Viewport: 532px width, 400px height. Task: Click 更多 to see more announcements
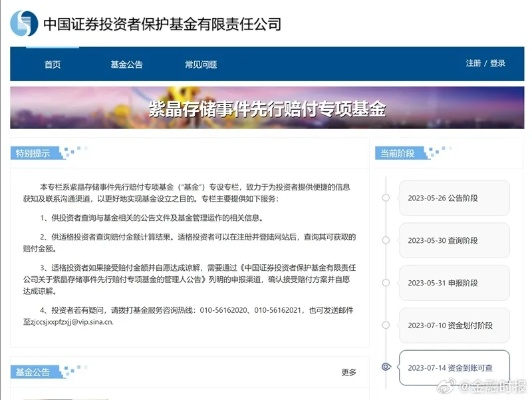pyautogui.click(x=349, y=373)
